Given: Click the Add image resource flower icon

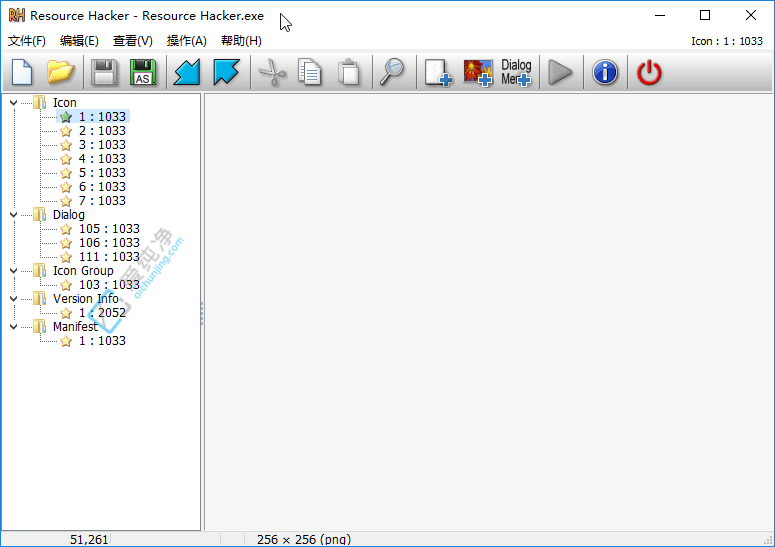Looking at the screenshot, I should pos(477,73).
